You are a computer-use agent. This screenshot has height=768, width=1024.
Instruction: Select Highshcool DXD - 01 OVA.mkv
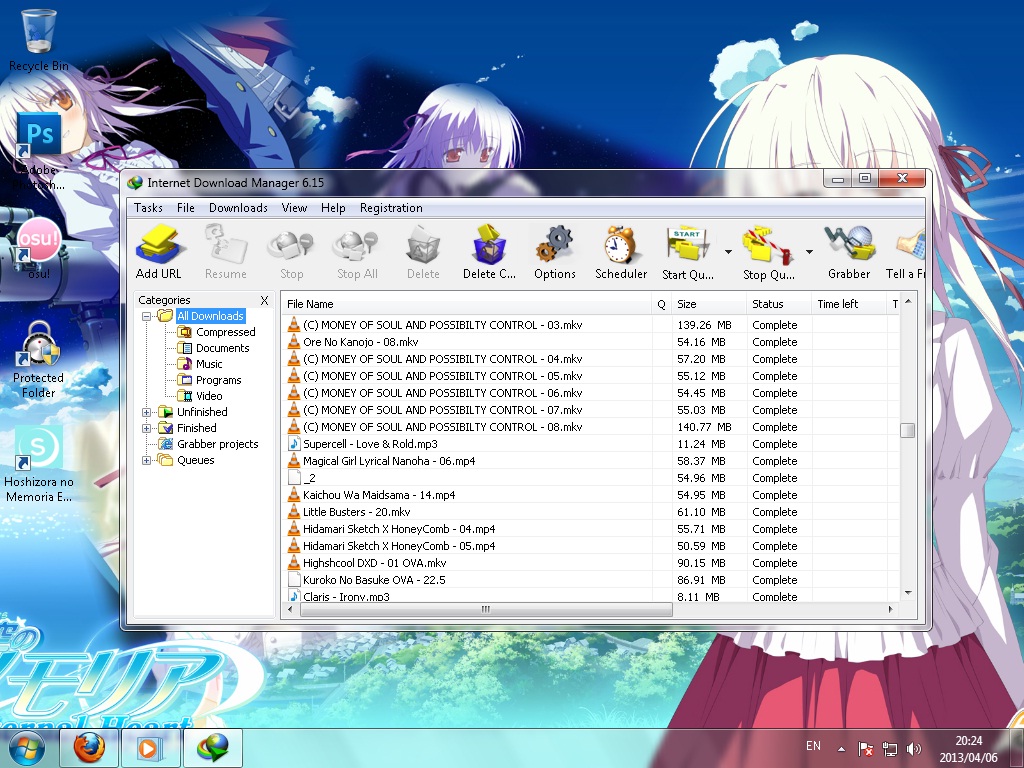point(590,563)
